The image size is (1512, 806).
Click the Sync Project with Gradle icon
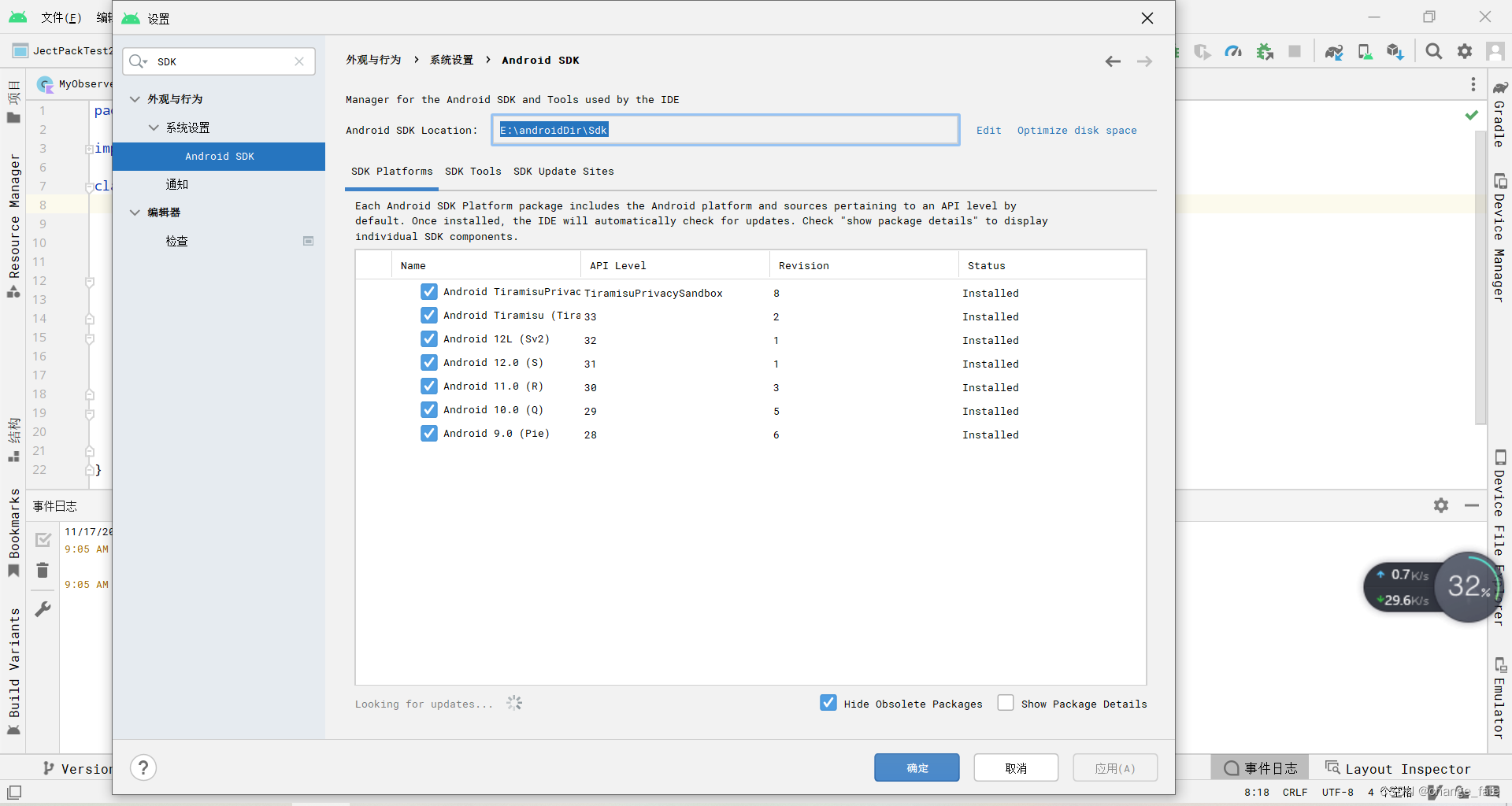(1333, 51)
